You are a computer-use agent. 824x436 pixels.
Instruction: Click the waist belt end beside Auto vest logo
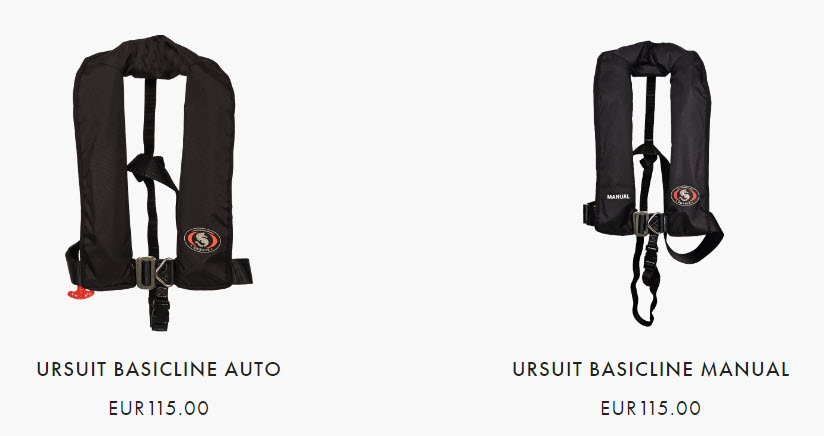click(242, 272)
